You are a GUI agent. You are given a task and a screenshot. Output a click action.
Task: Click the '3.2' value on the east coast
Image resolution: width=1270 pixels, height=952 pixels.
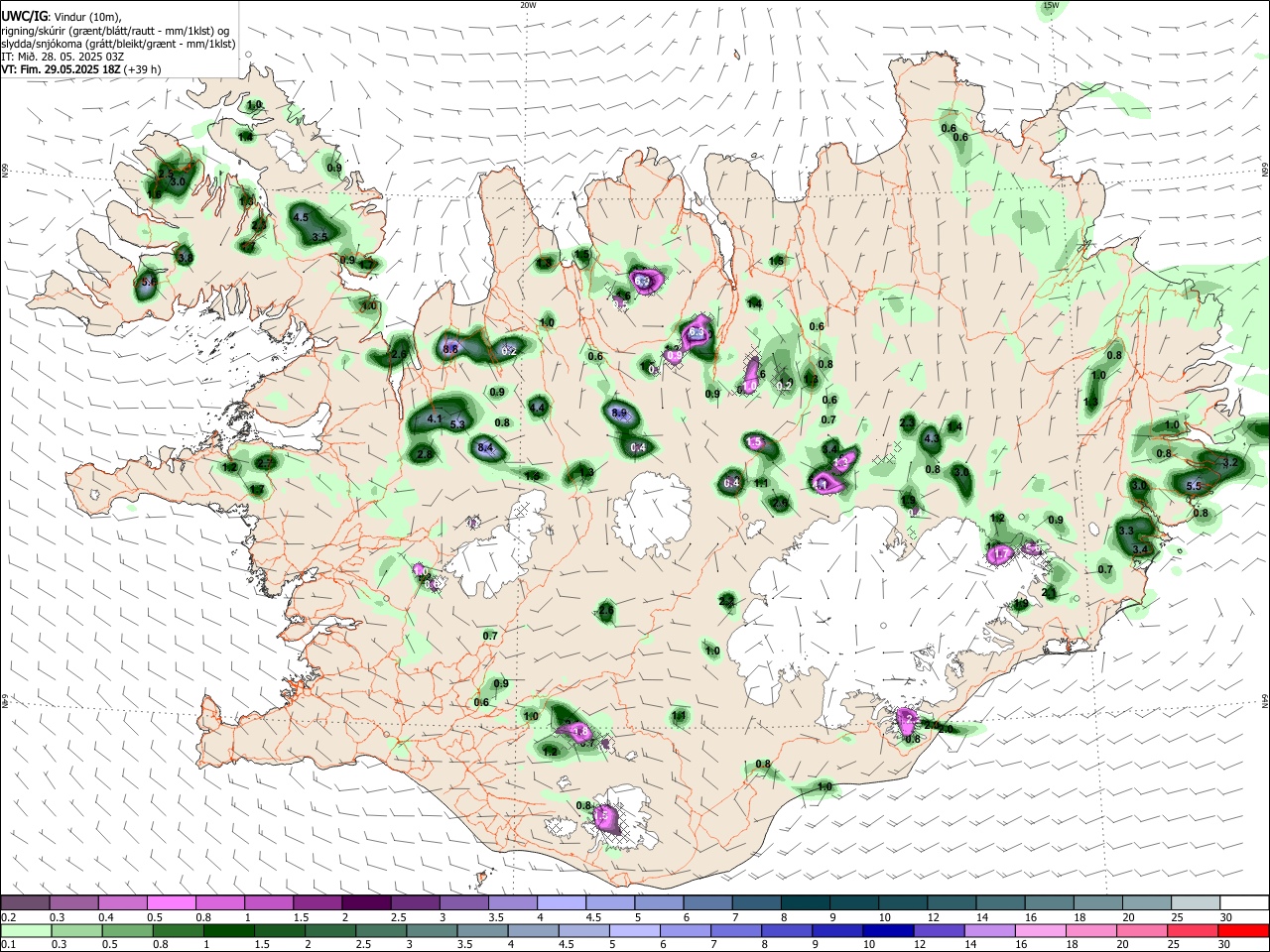pyautogui.click(x=1230, y=463)
